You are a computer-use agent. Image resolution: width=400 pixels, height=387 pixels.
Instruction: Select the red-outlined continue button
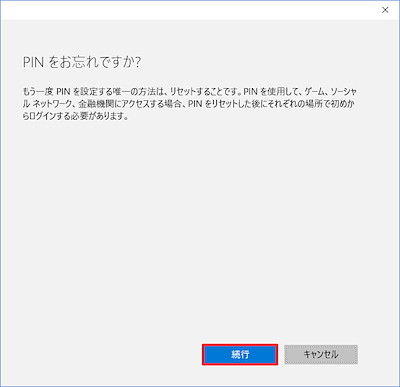(240, 354)
